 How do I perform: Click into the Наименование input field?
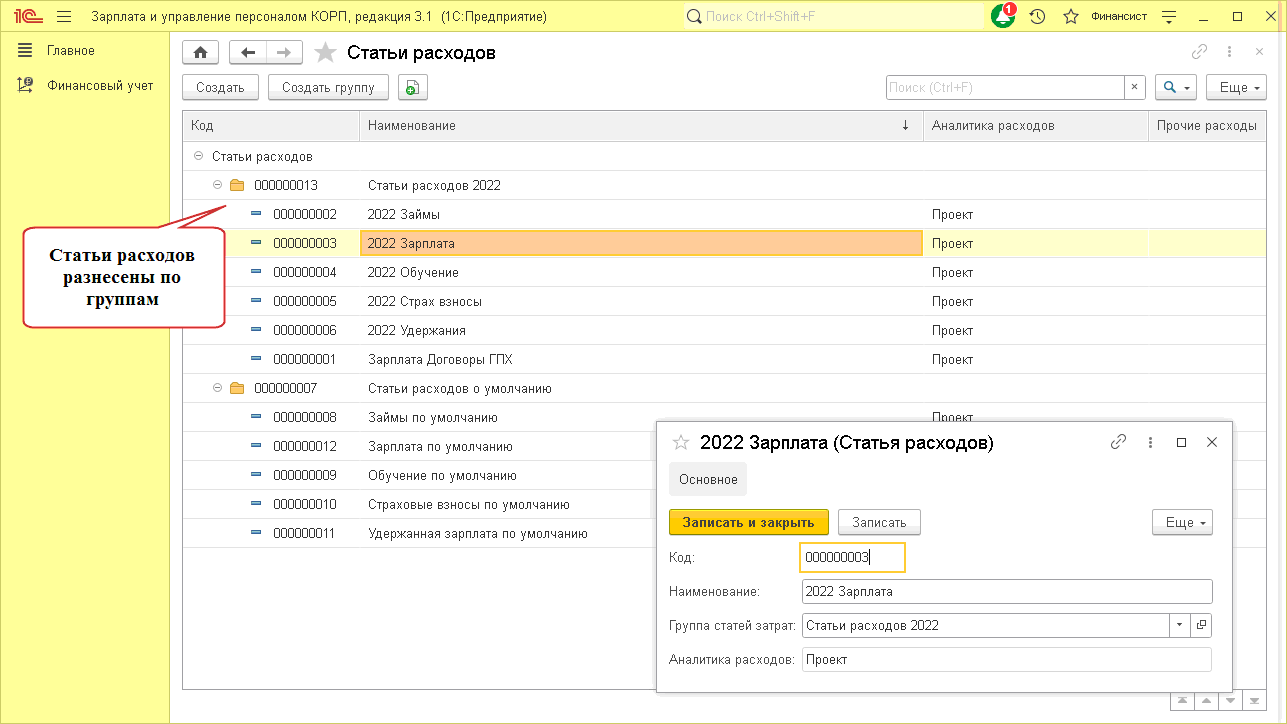(1006, 591)
